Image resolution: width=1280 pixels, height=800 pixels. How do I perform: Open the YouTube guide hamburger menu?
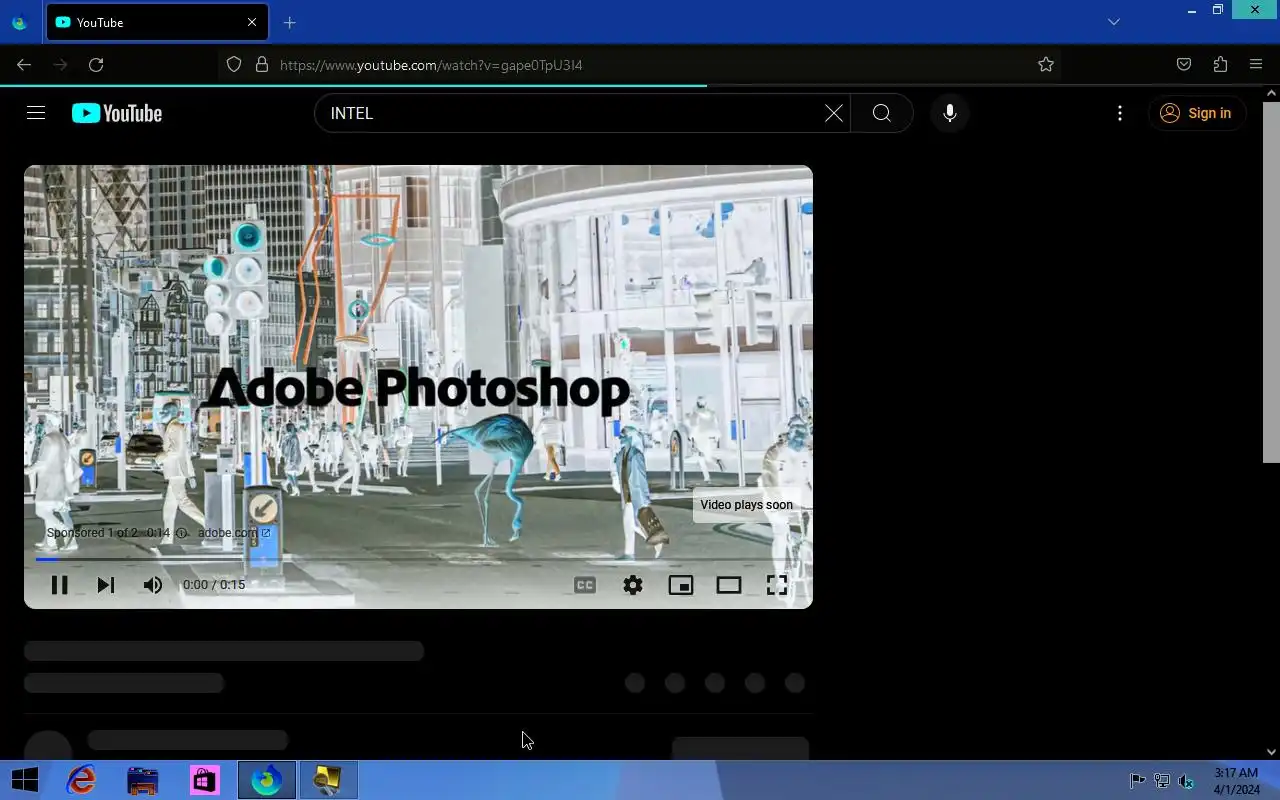[36, 113]
